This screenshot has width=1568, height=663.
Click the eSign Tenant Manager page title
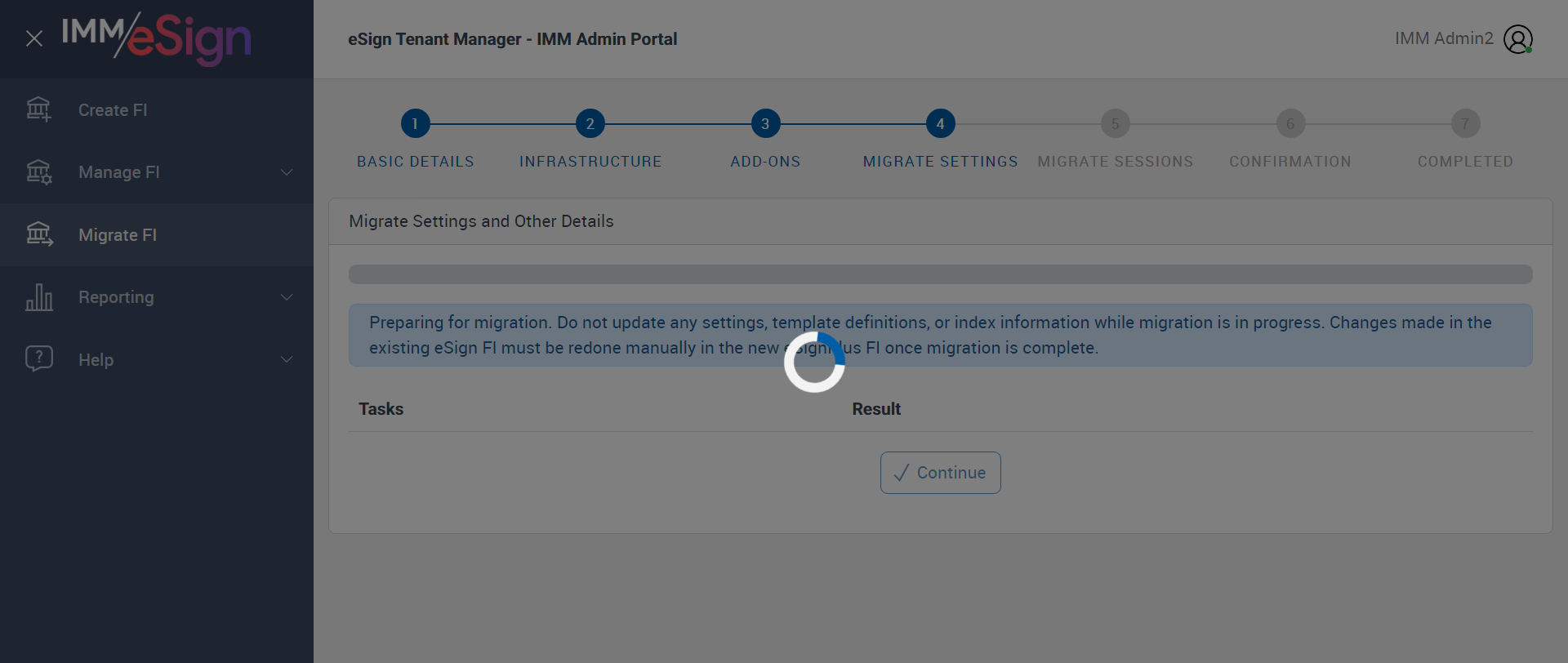(x=513, y=39)
